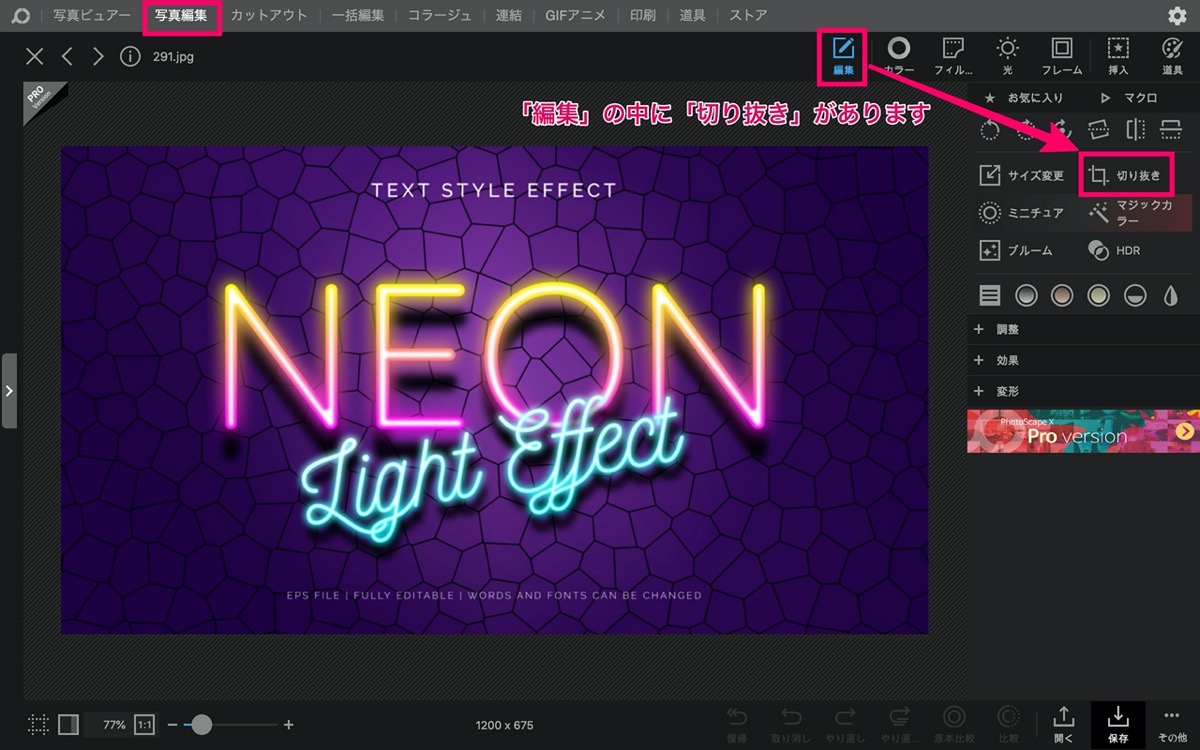
Task: Open the フレーム (Frame) tool panel
Action: [1062, 55]
